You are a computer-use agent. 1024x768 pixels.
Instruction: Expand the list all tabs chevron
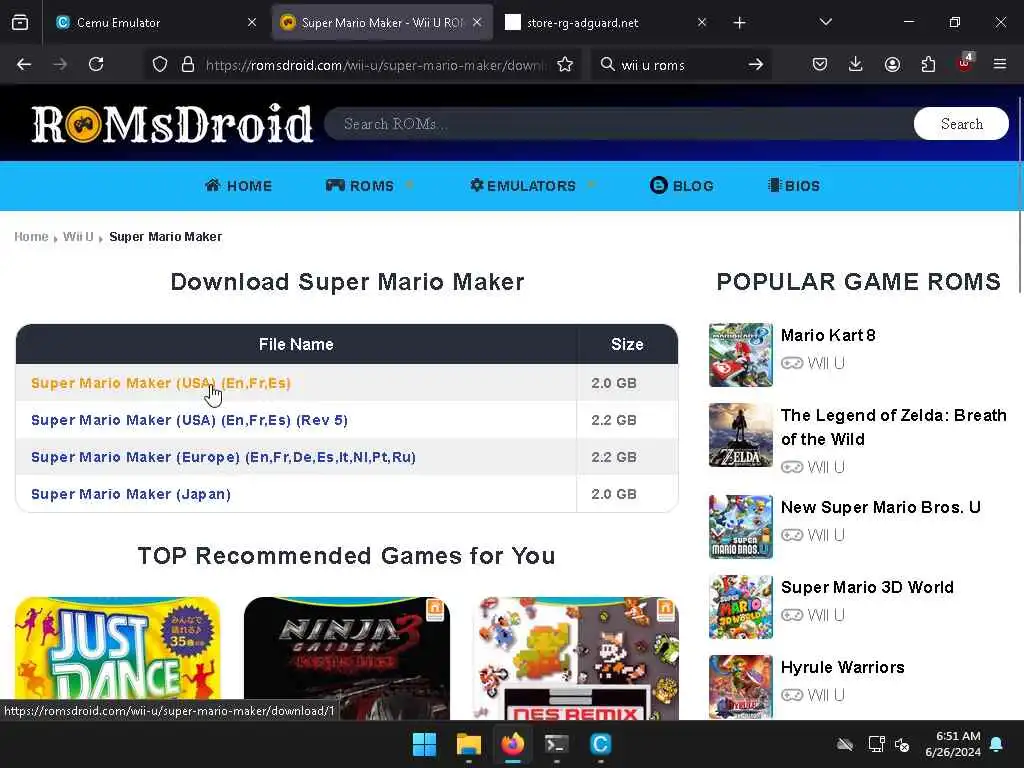825,22
